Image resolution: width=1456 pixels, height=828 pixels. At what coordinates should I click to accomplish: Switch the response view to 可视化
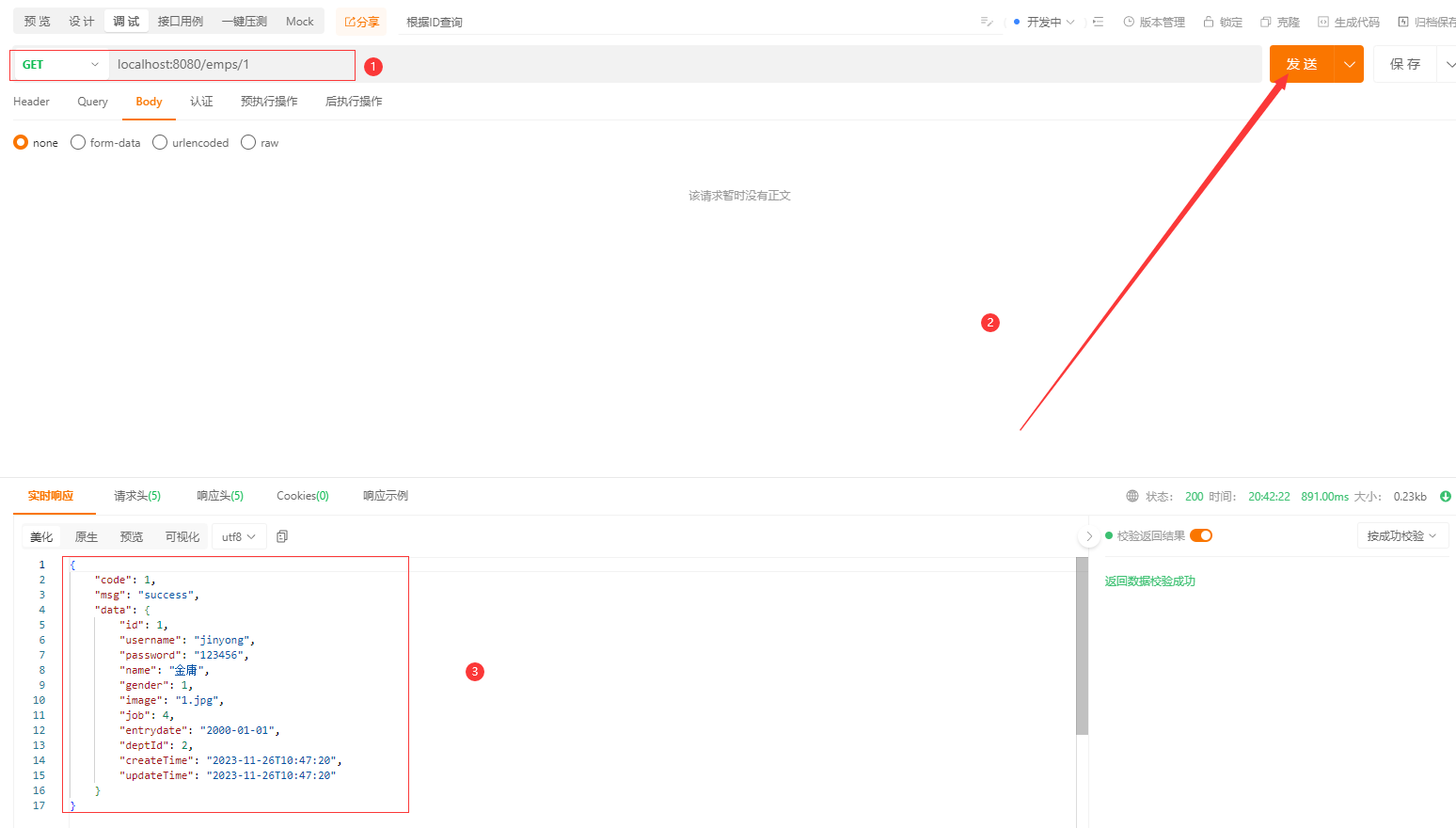pos(182,536)
